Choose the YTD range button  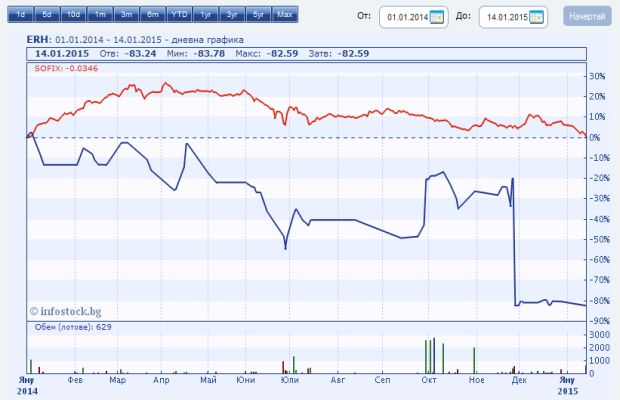pyautogui.click(x=180, y=15)
